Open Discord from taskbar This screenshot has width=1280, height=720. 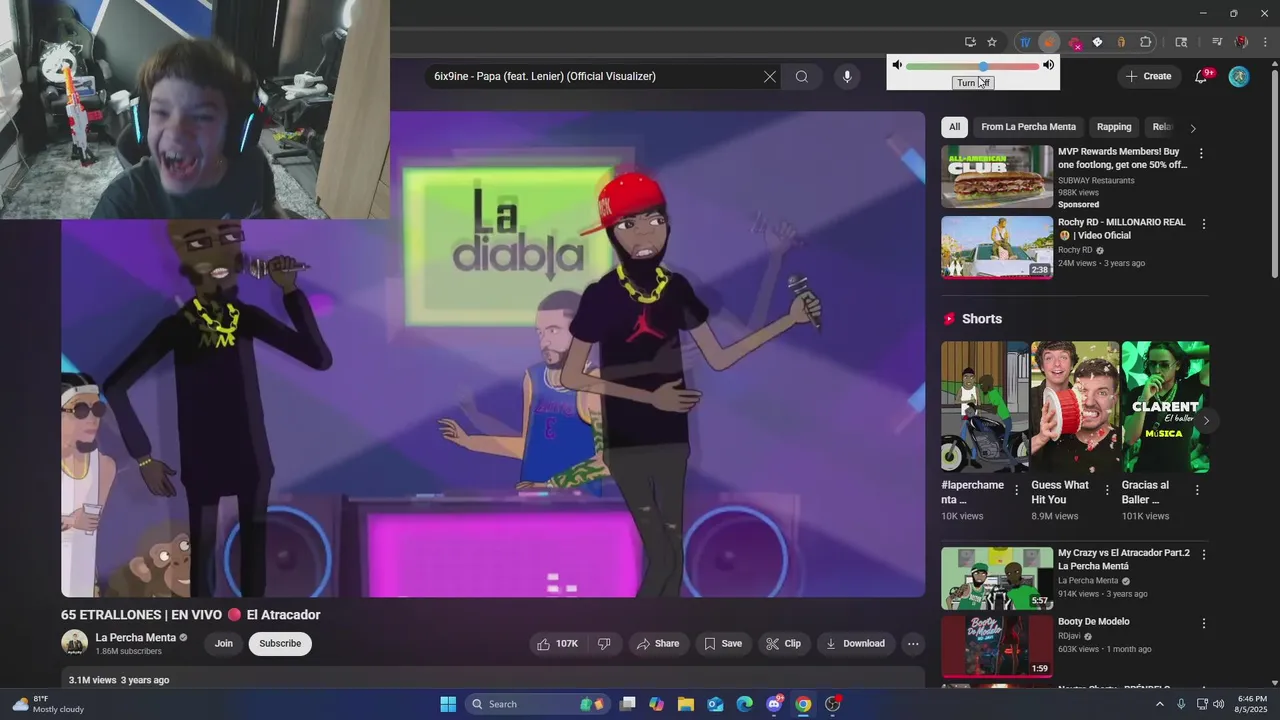coord(774,704)
